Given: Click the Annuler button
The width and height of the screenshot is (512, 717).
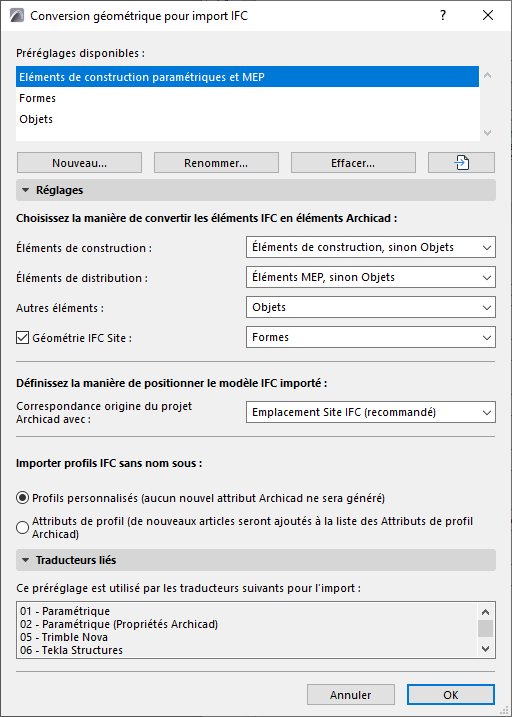Looking at the screenshot, I should point(351,695).
